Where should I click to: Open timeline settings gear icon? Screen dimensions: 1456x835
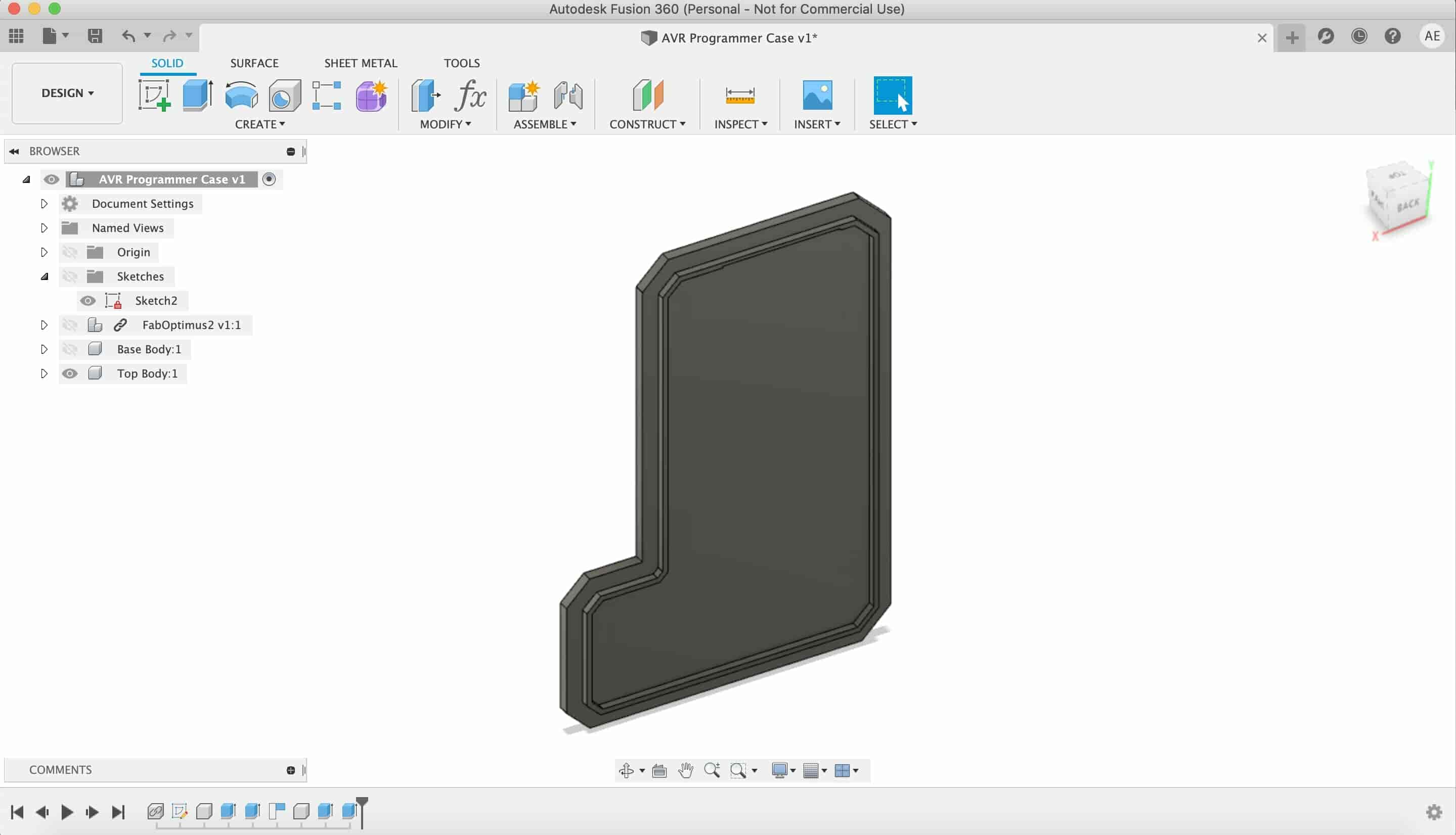tap(1434, 812)
